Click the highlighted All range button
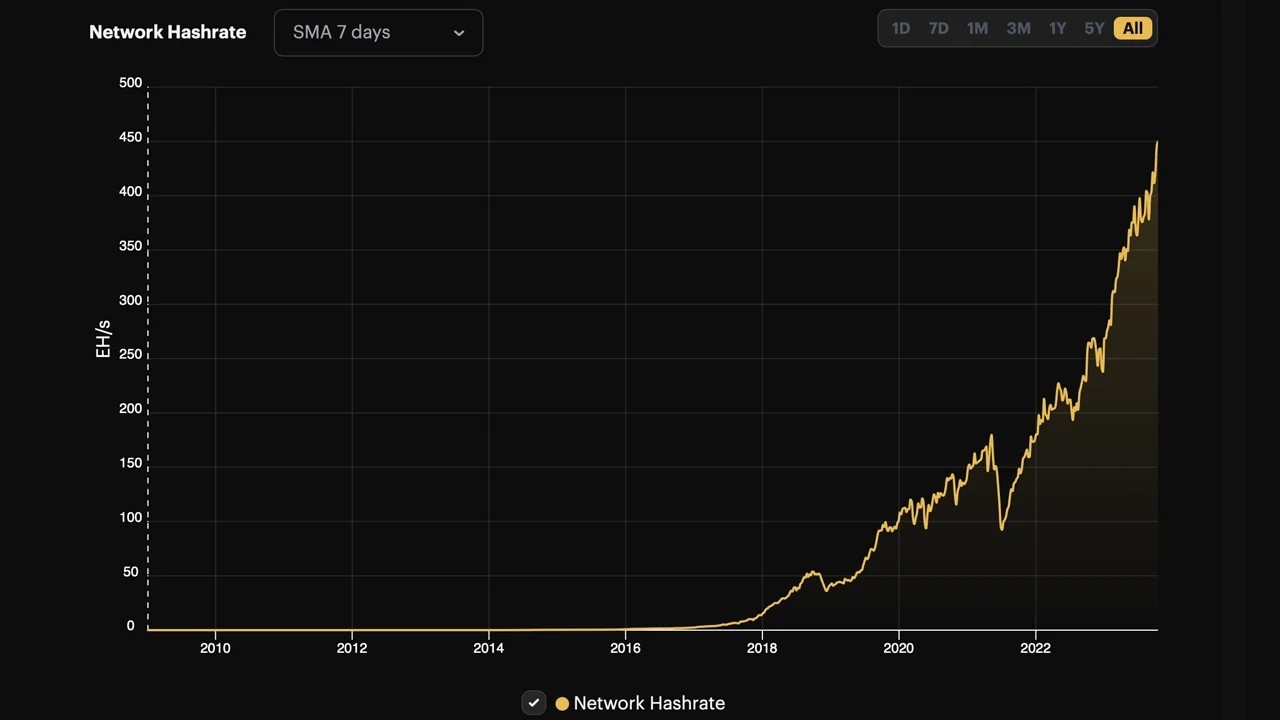 coord(1132,29)
